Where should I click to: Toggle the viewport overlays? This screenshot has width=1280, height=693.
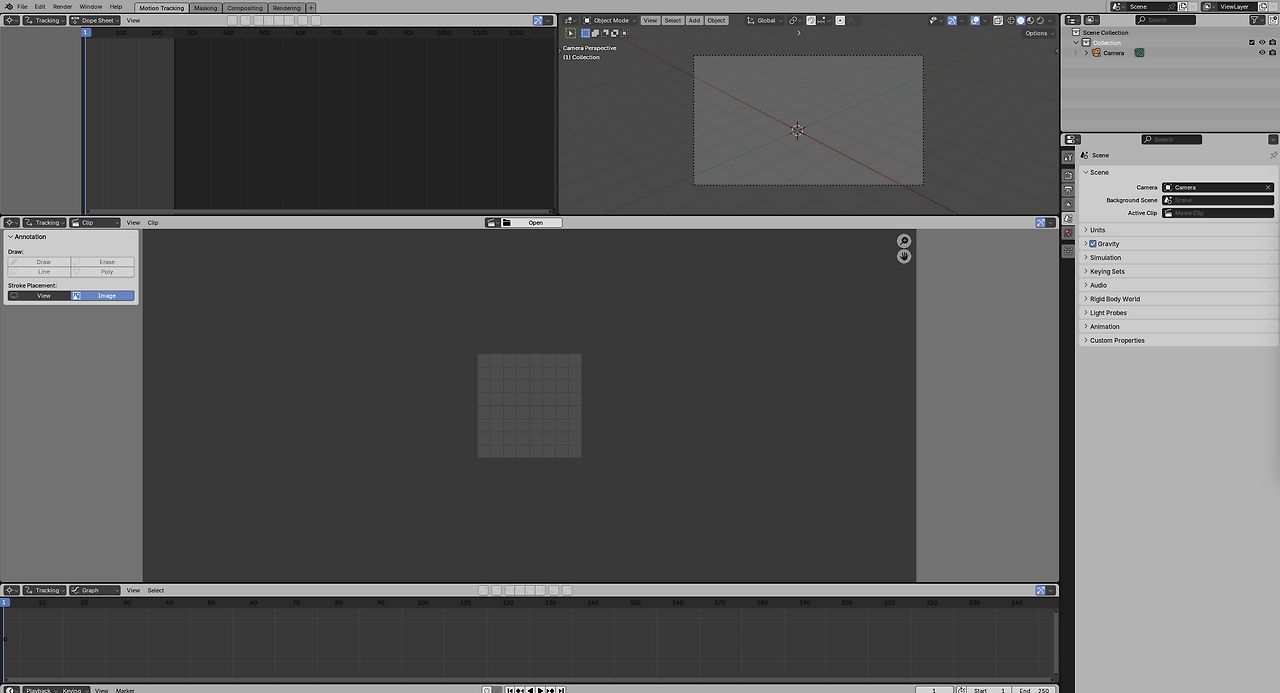pos(975,20)
